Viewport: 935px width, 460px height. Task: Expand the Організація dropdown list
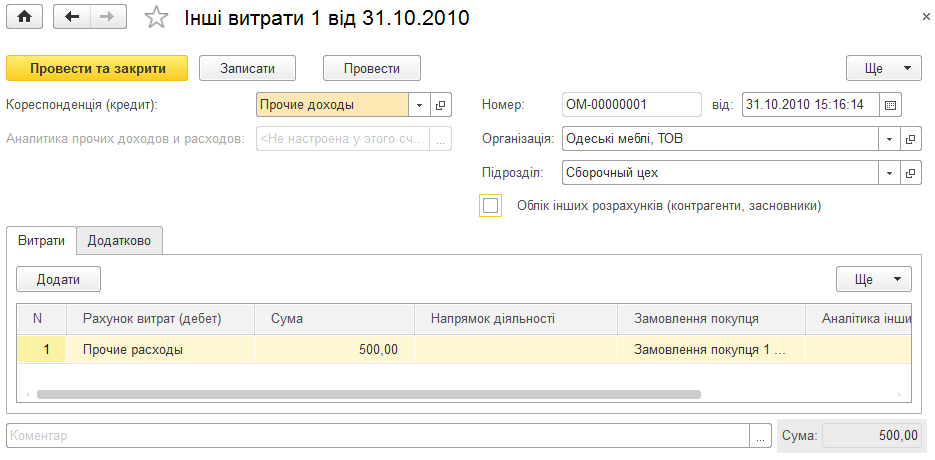pyautogui.click(x=889, y=139)
